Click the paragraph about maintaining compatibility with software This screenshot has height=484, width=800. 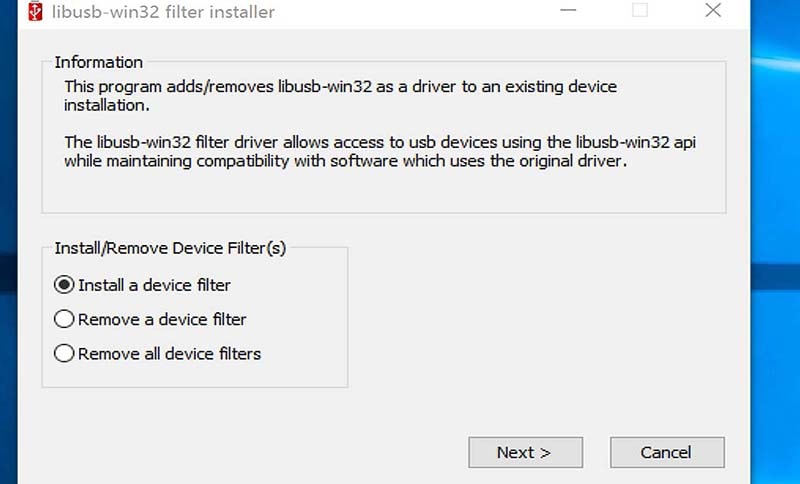(x=380, y=151)
